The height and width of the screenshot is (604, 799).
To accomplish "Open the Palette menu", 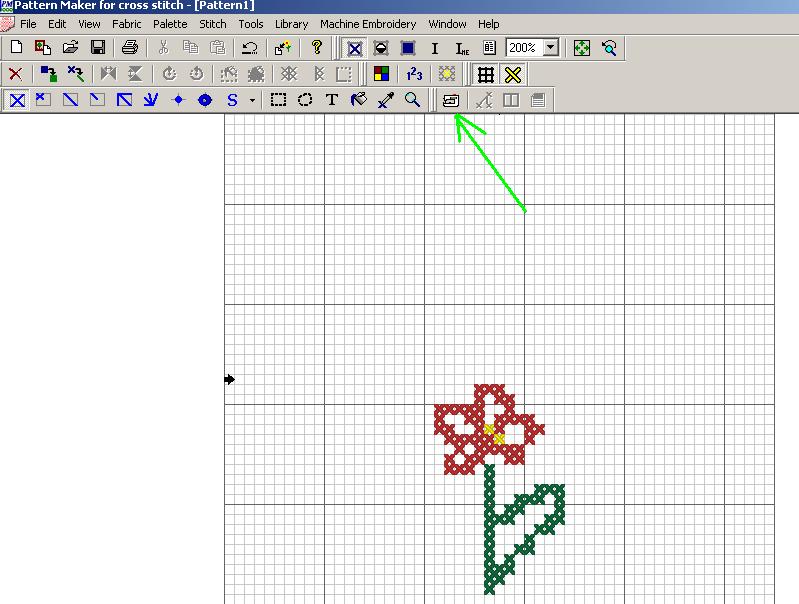I will [x=170, y=23].
